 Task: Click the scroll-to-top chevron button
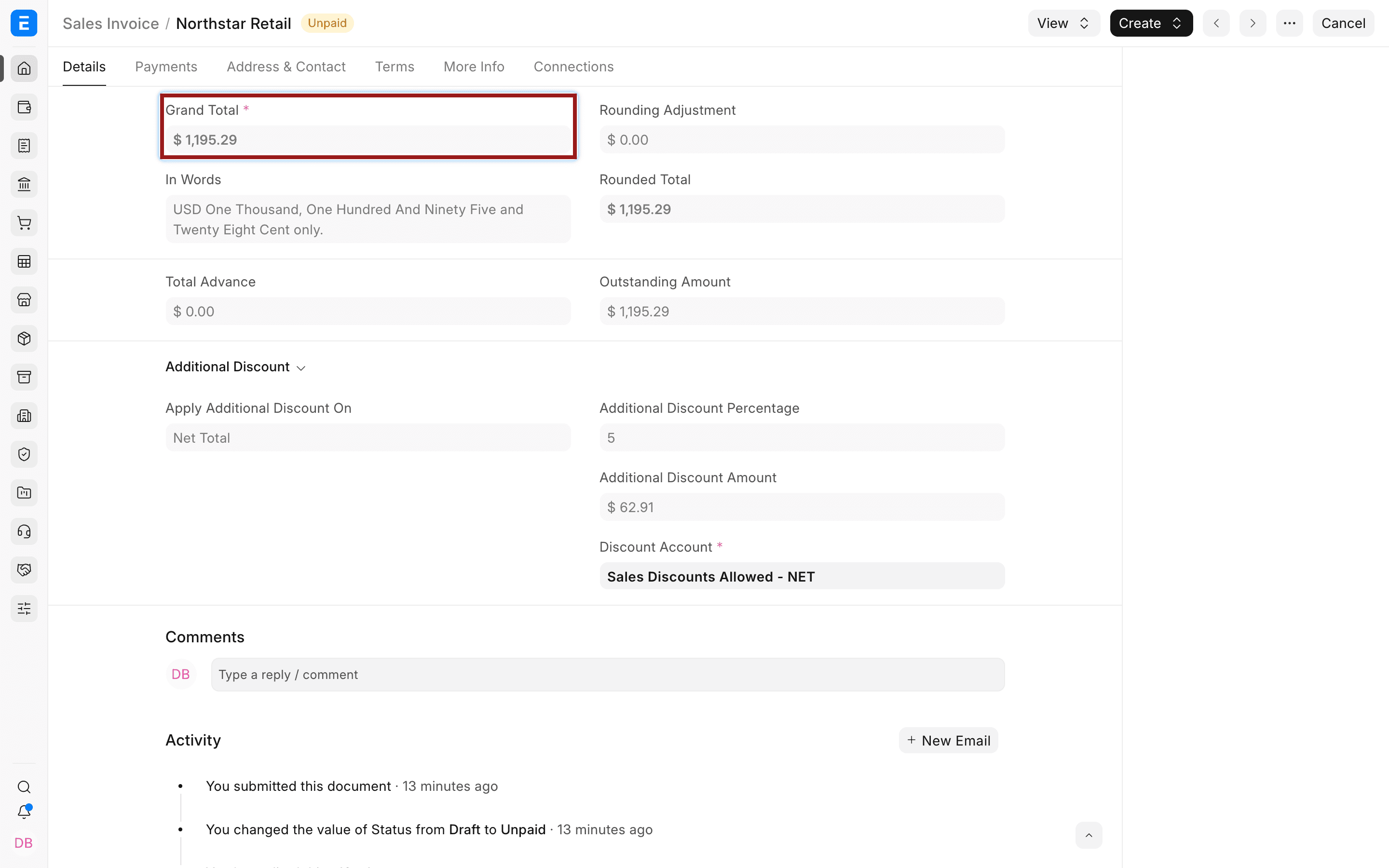1088,835
